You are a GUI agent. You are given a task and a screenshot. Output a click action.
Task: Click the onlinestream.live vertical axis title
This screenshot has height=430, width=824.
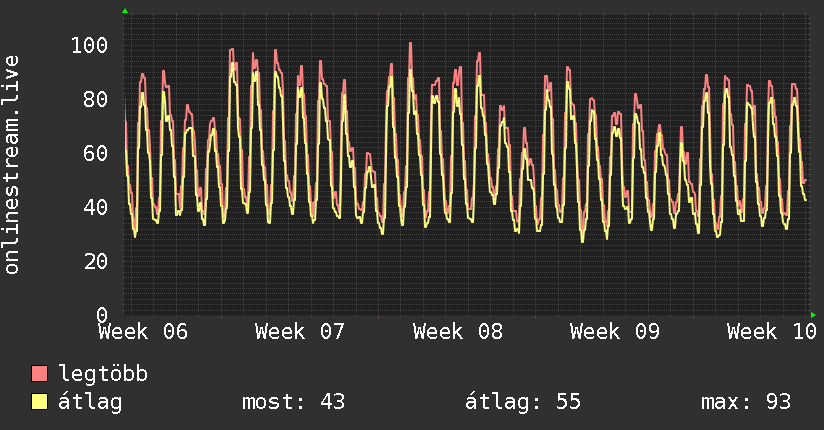(11, 165)
